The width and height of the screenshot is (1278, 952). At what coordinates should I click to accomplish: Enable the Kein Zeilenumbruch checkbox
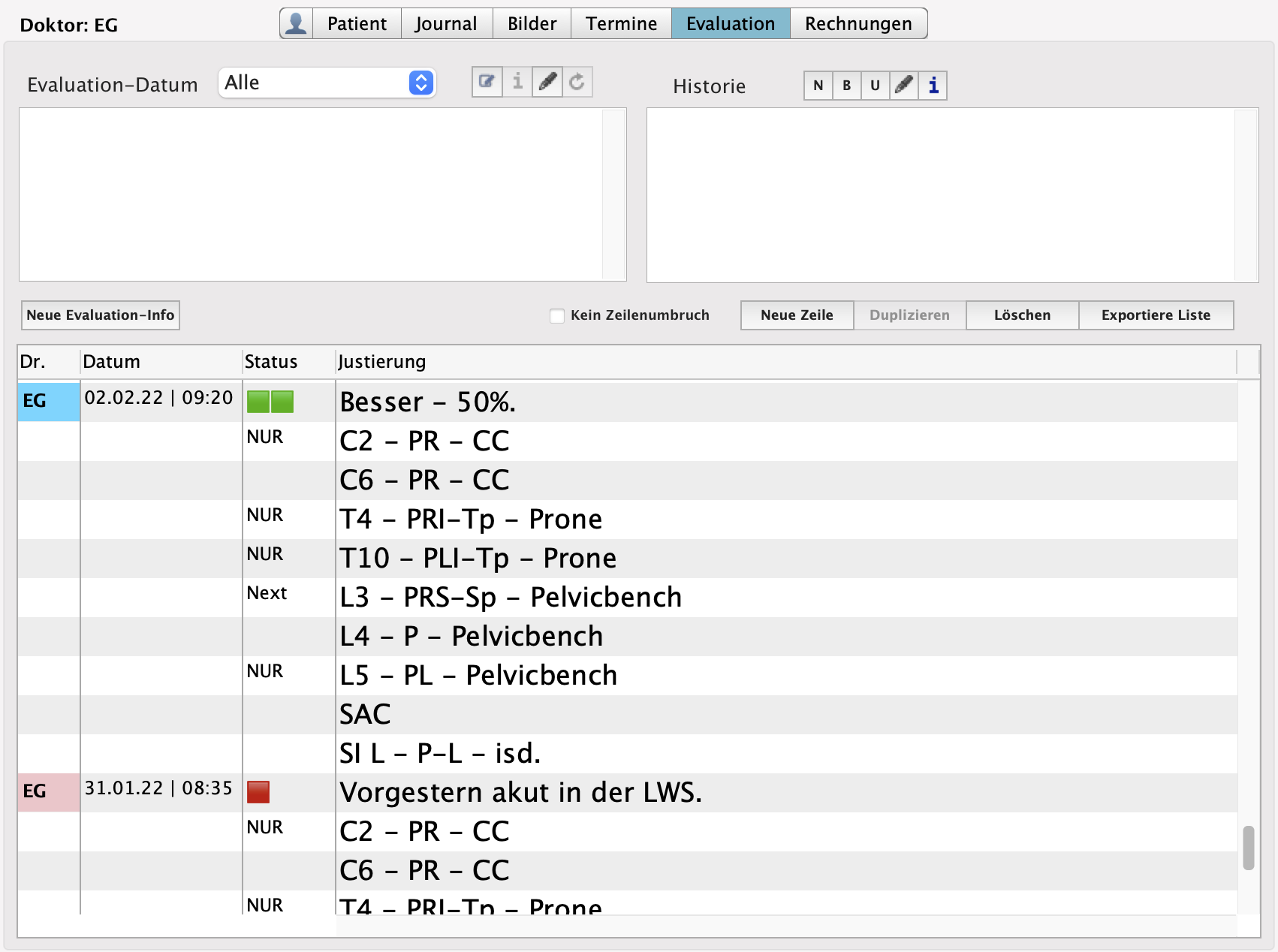(x=557, y=315)
